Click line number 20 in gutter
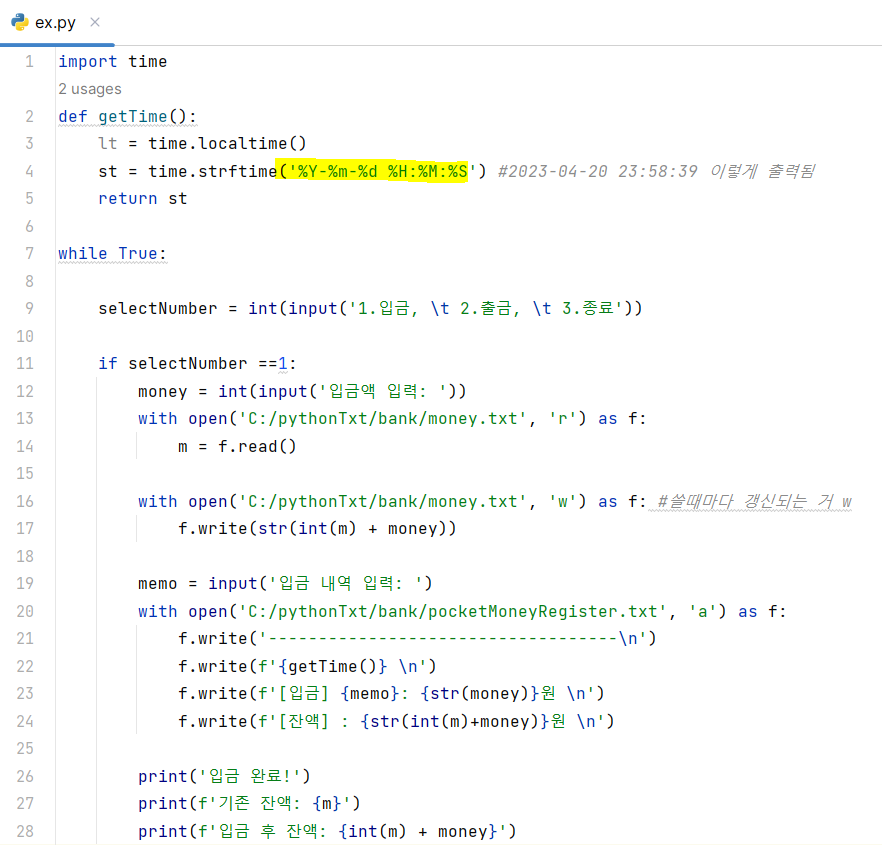The image size is (882, 845). (x=25, y=612)
